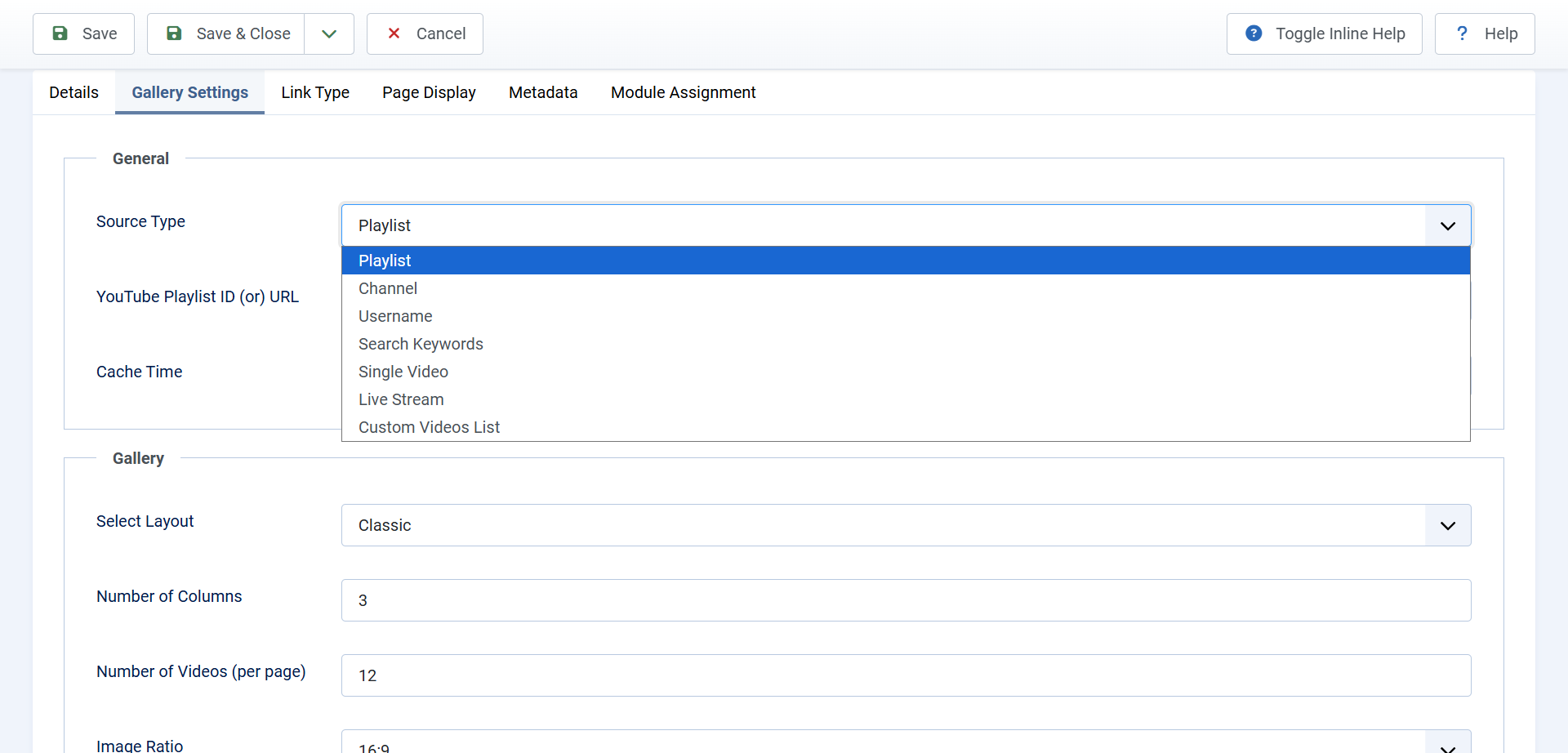
Task: Click the Number of Columns field
Action: coord(906,600)
